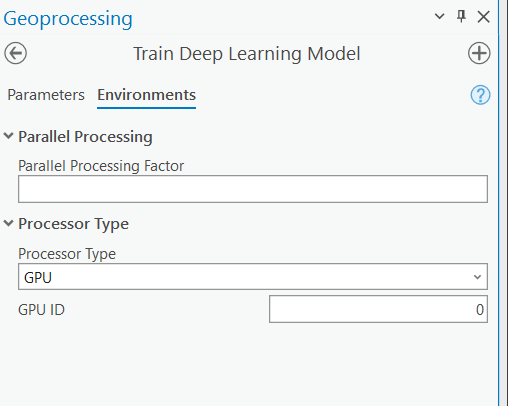Close the Geoprocessing pane
The image size is (508, 406).
pos(483,16)
